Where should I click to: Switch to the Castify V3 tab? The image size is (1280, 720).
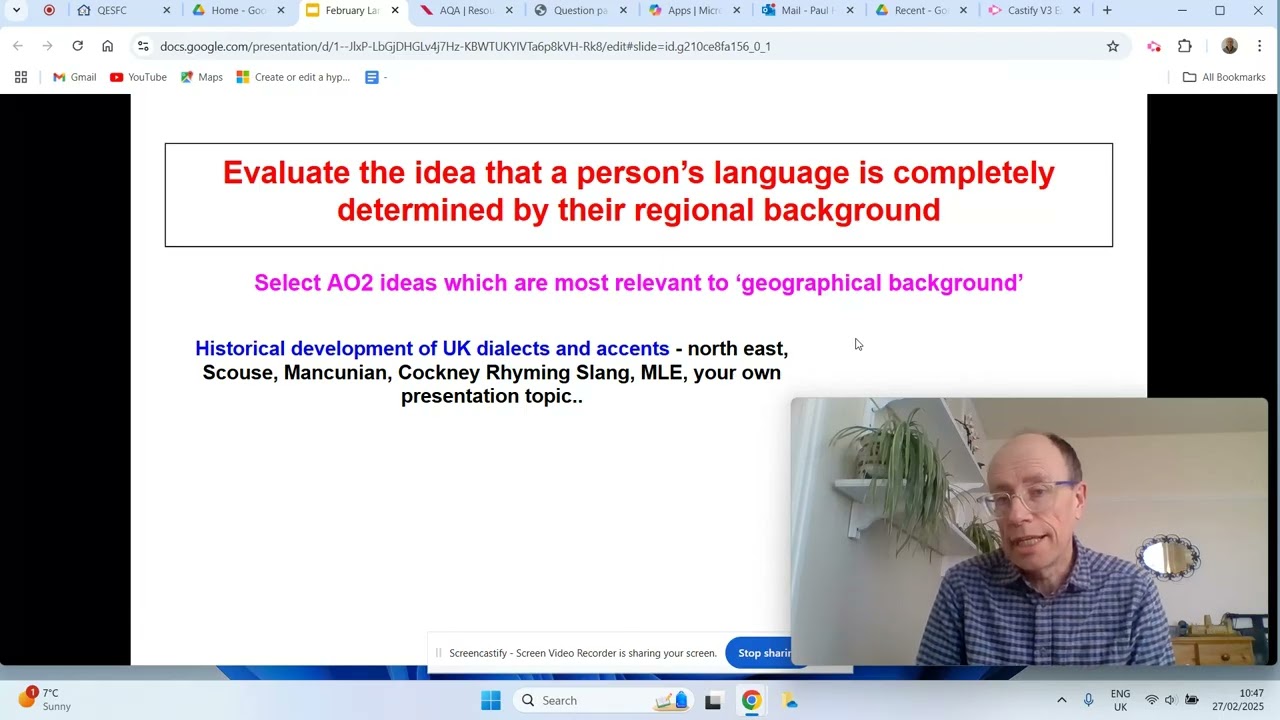tap(1034, 10)
